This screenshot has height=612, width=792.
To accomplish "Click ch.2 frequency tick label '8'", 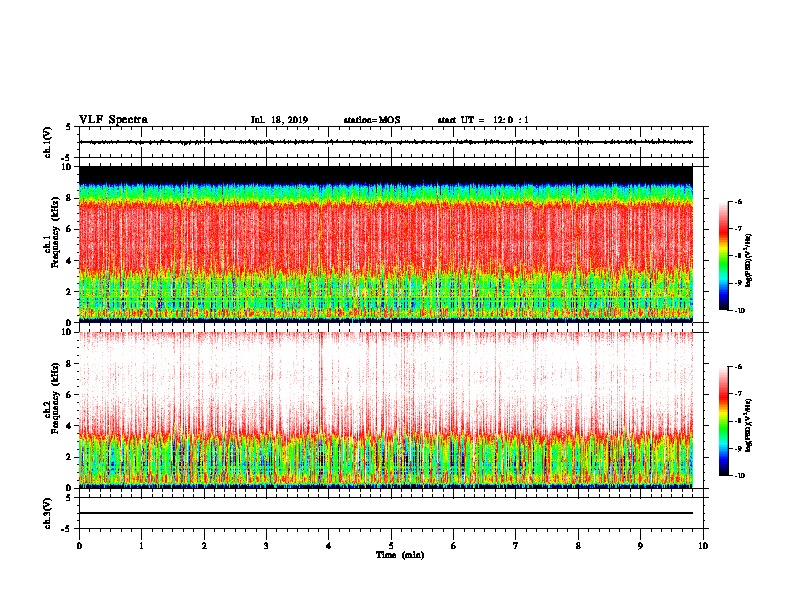I will pos(70,364).
